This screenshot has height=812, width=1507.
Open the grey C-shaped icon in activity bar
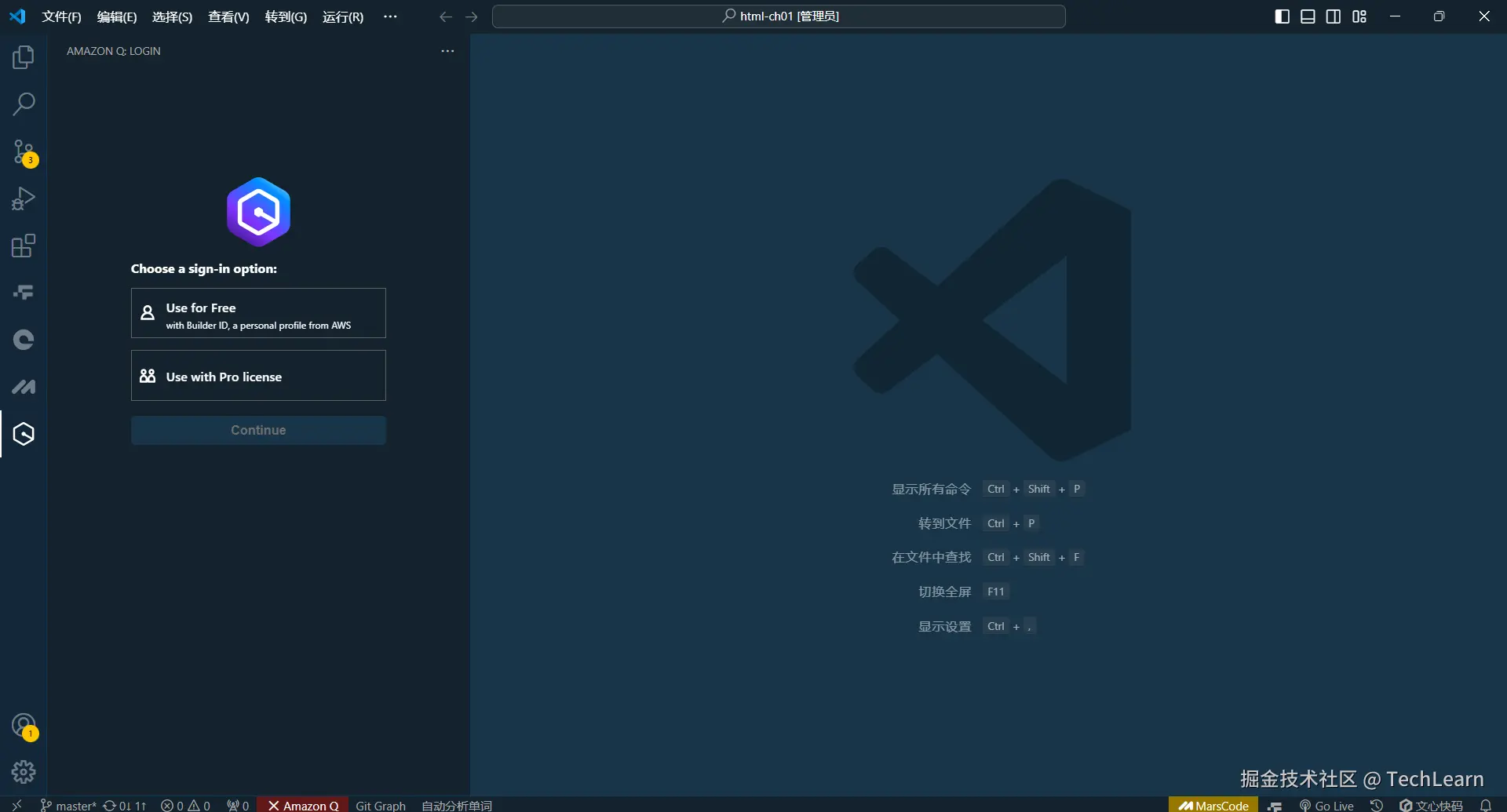pos(24,340)
